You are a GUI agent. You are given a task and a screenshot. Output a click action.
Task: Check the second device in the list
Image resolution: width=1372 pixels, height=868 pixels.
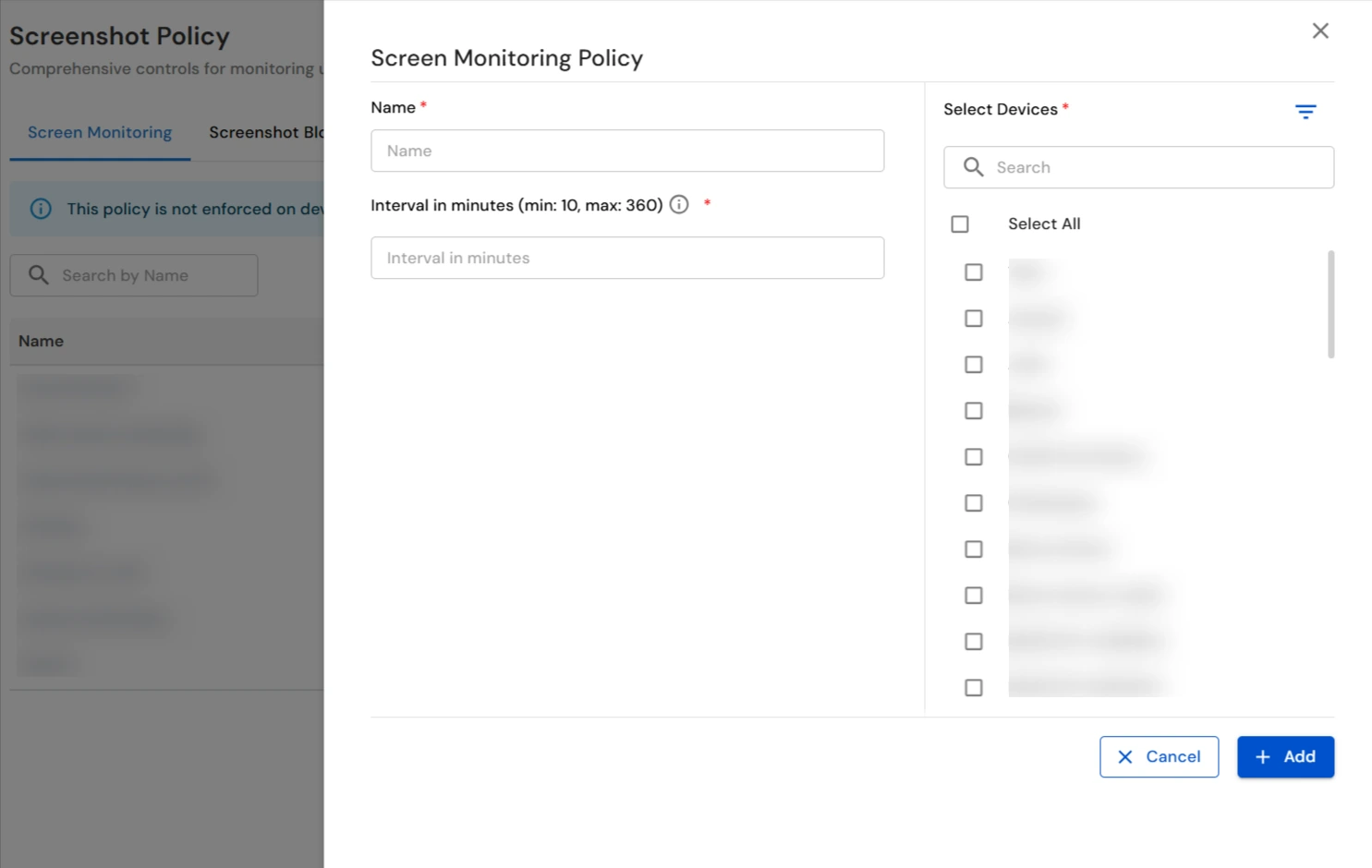[x=973, y=318]
